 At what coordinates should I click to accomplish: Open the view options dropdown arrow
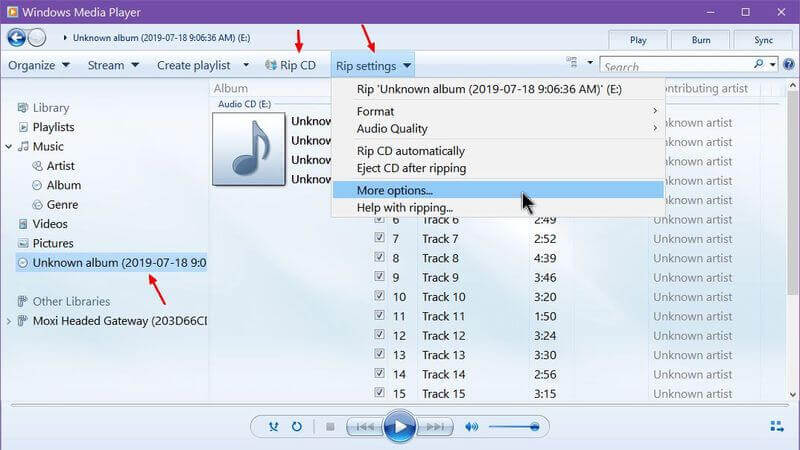click(590, 63)
